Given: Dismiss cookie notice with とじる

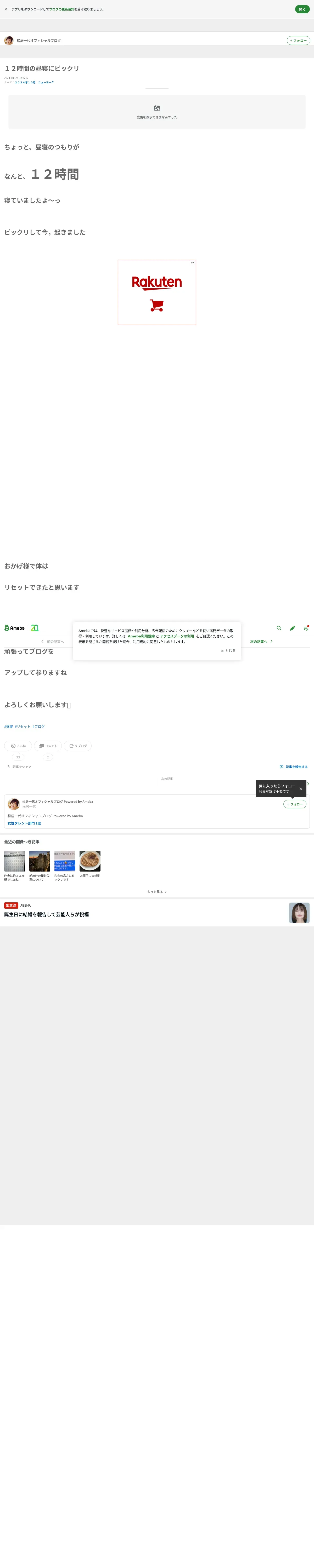Looking at the screenshot, I should tap(228, 651).
